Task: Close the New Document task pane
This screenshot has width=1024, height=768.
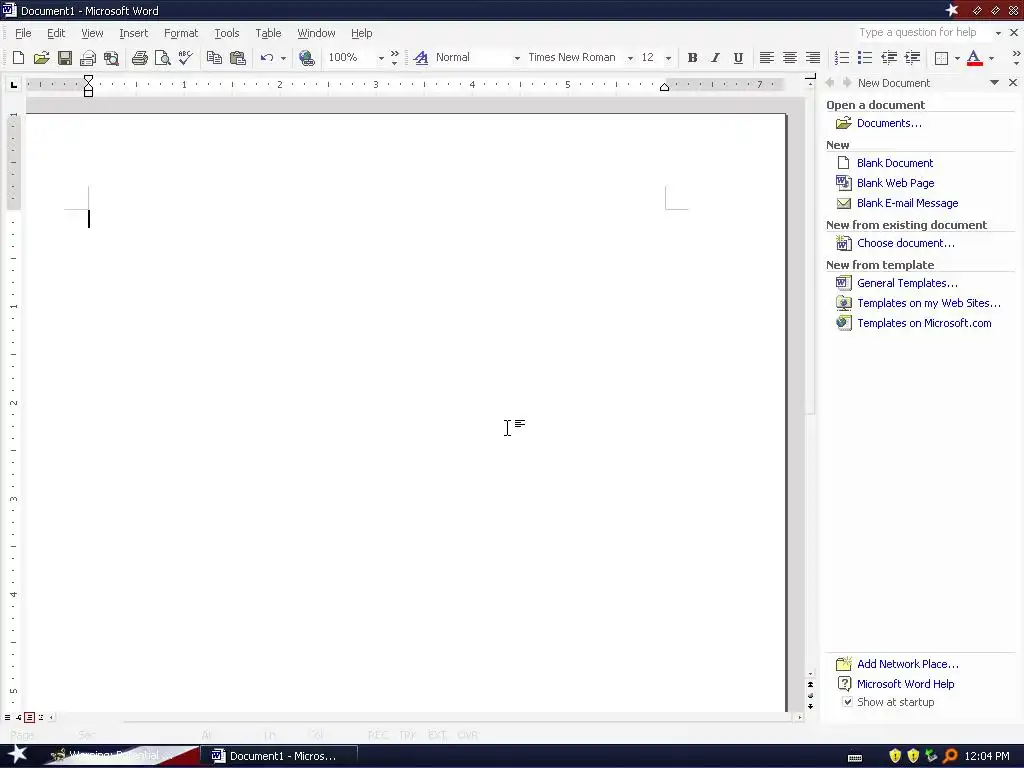Action: 1013,82
